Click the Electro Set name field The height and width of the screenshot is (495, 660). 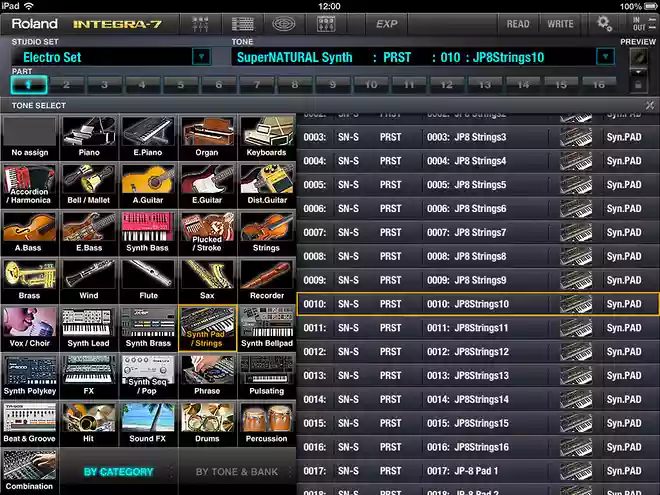[x=101, y=57]
